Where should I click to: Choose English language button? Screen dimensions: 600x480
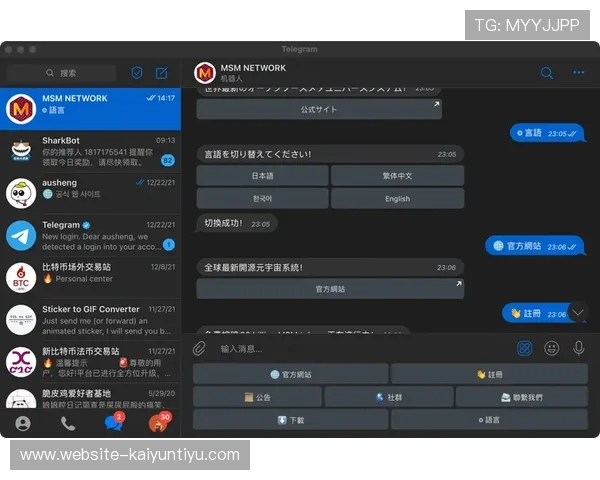click(x=398, y=199)
